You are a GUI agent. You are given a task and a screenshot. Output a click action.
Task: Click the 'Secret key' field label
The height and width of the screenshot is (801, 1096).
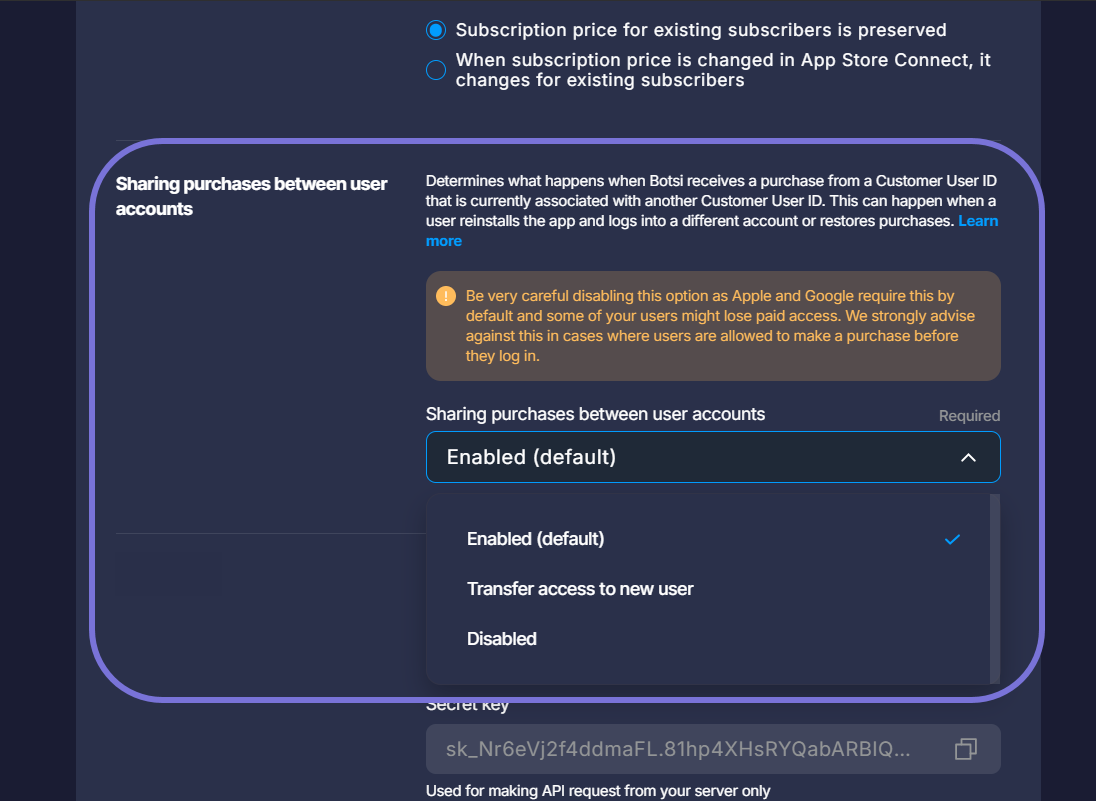point(467,705)
